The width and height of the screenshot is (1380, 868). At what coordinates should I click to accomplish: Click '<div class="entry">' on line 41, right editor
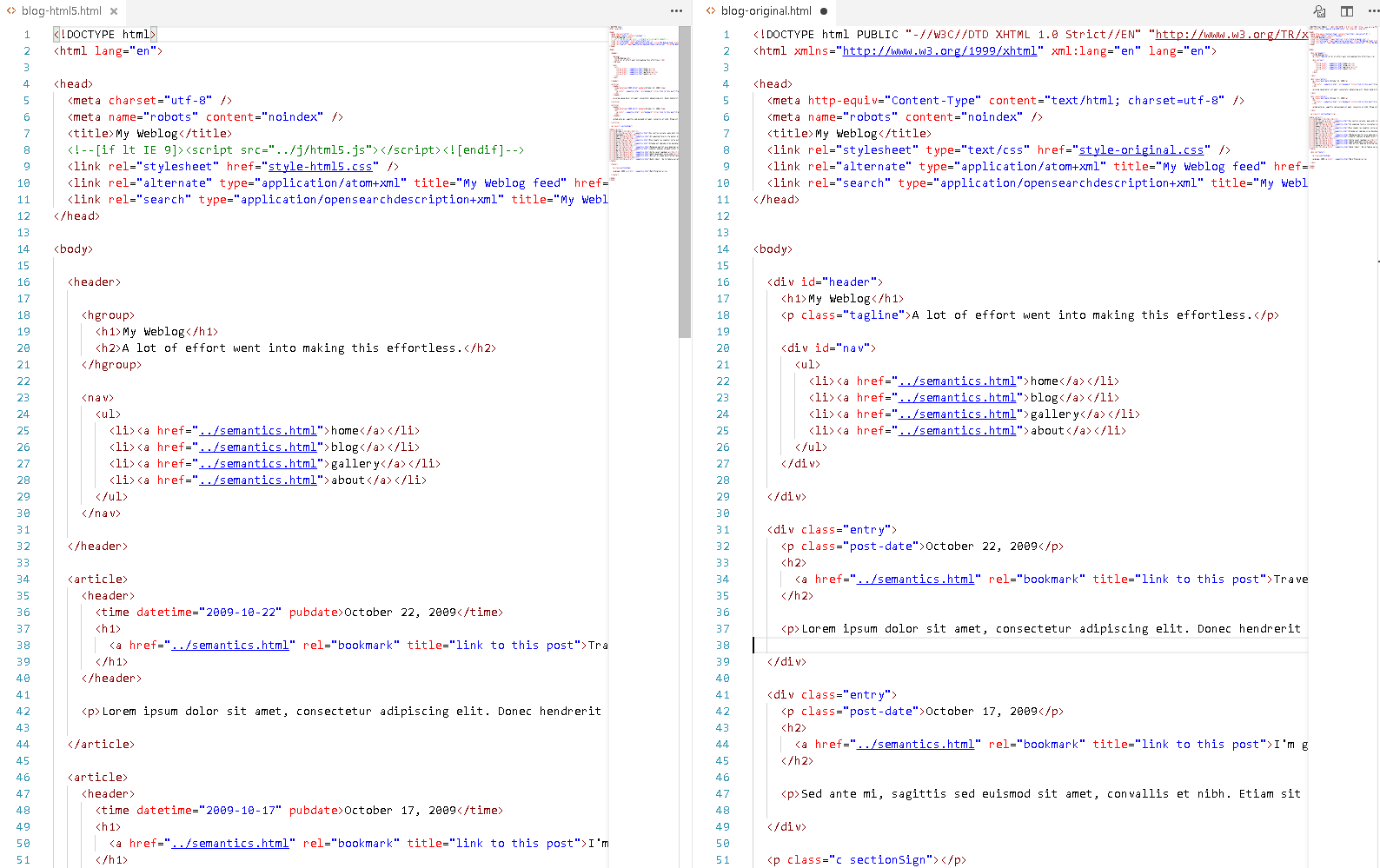832,694
